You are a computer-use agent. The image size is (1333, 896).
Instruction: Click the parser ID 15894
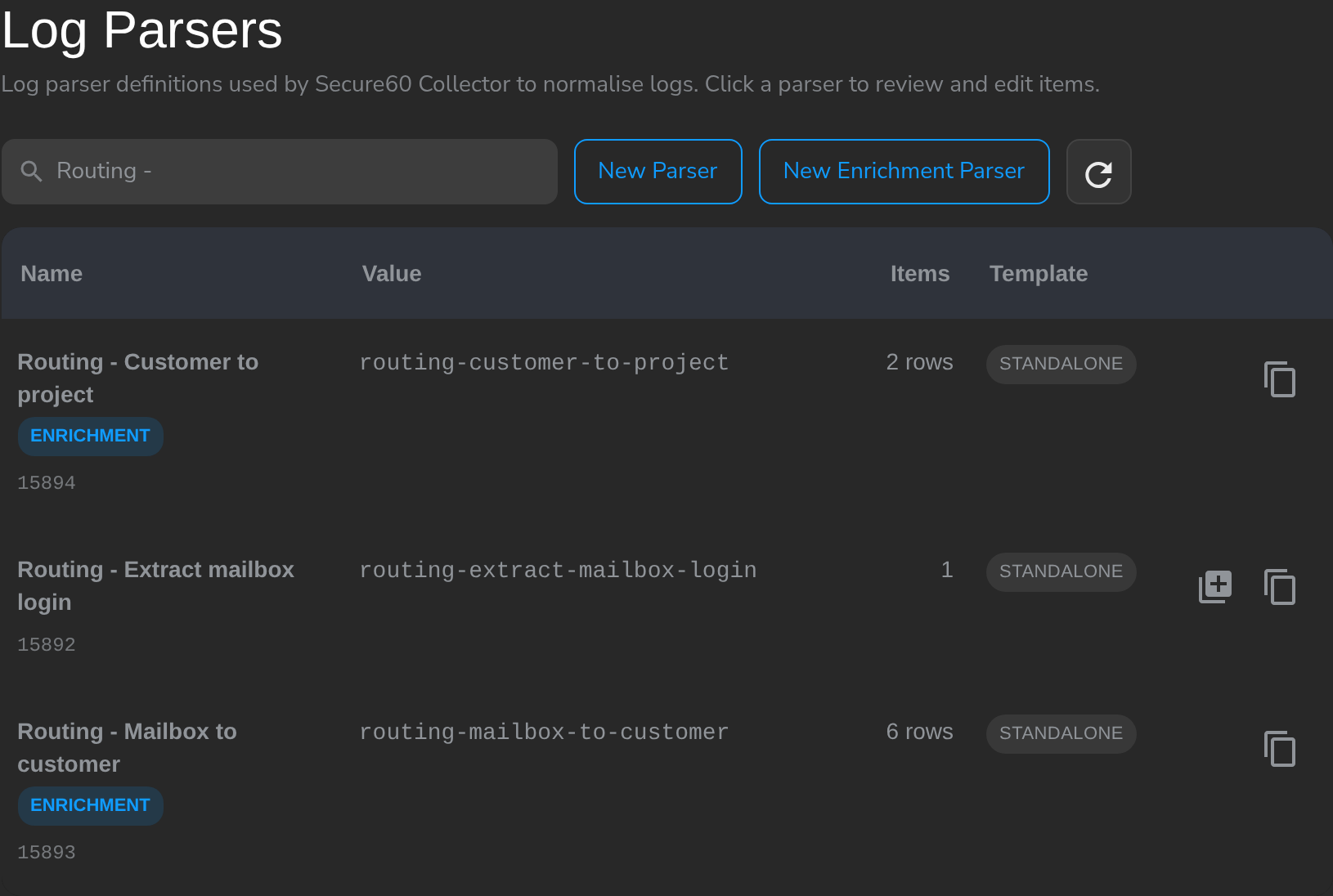47,483
